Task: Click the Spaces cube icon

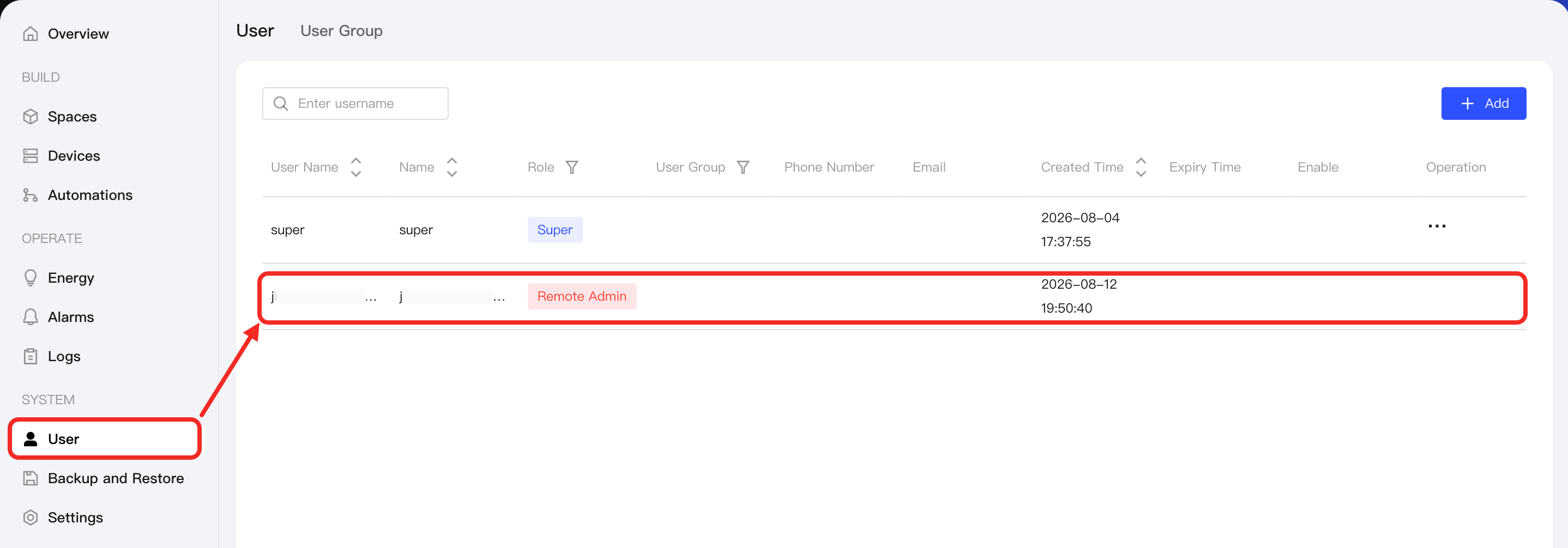Action: [x=31, y=117]
